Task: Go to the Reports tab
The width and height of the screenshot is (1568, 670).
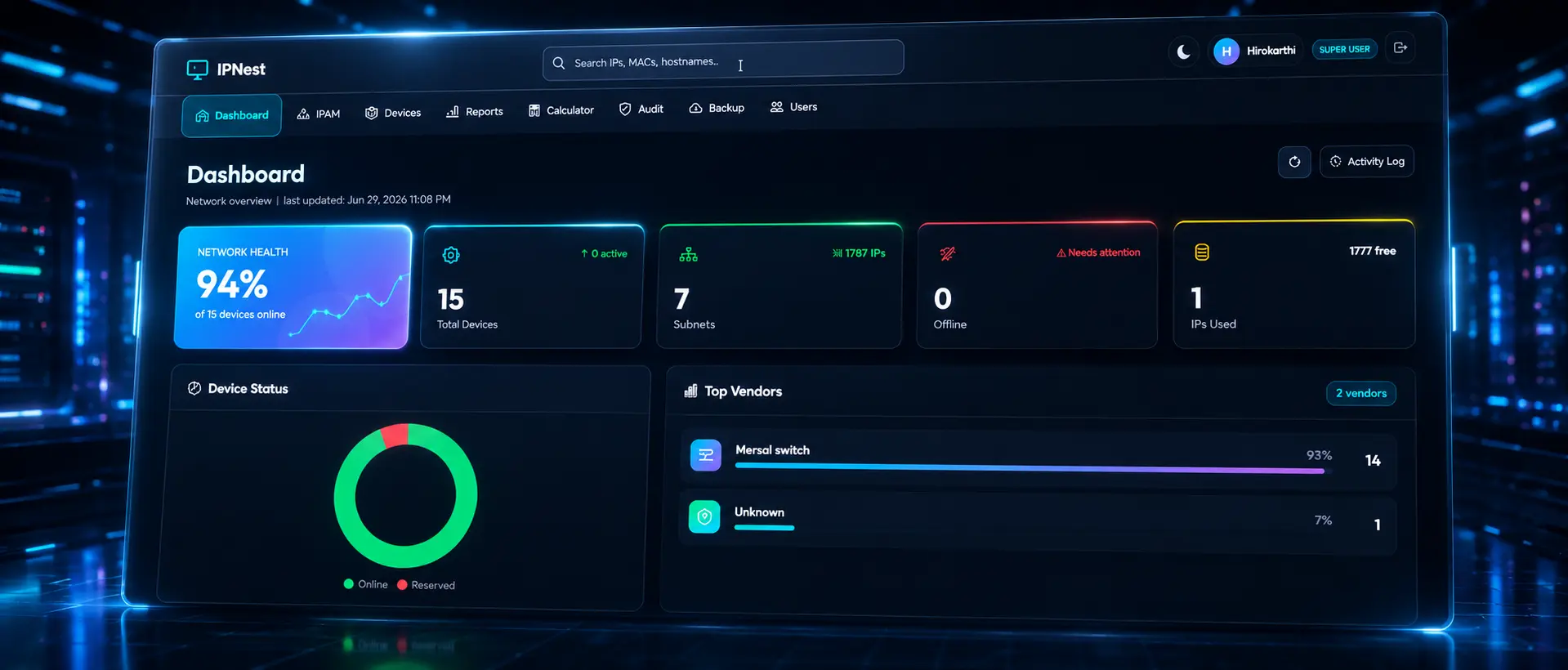Action: tap(475, 111)
